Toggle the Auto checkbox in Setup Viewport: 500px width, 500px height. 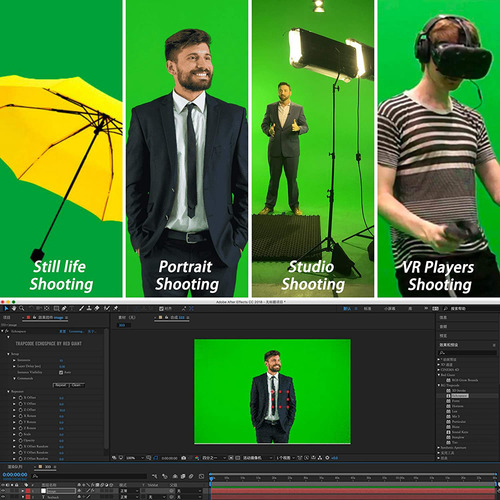pyautogui.click(x=61, y=372)
